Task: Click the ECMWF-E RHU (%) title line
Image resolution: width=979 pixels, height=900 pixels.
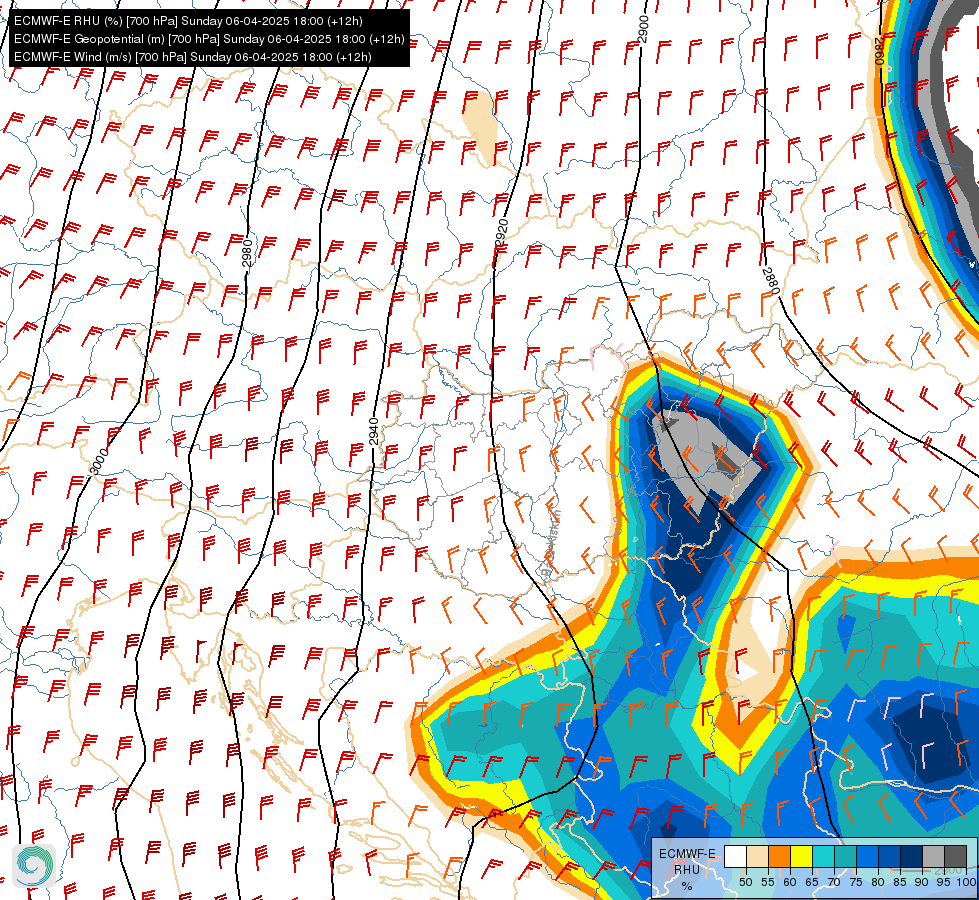Action: [188, 21]
